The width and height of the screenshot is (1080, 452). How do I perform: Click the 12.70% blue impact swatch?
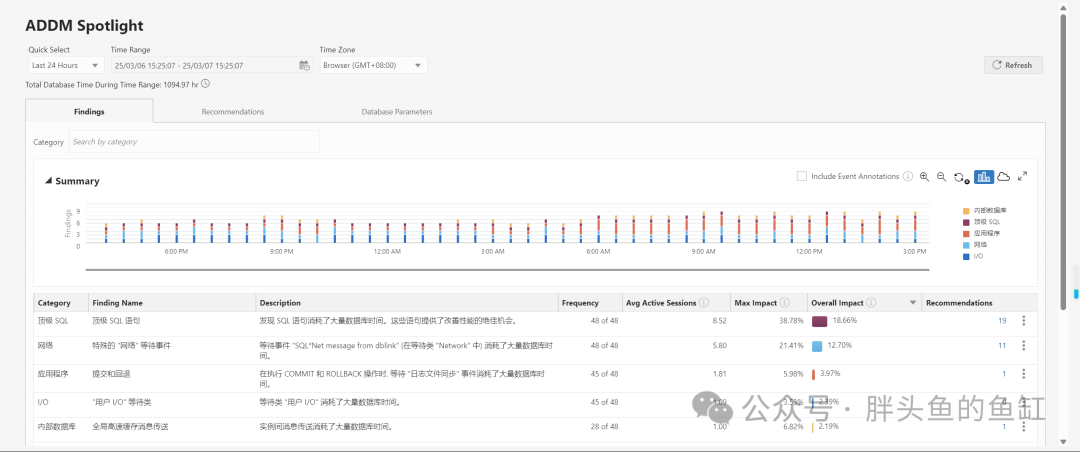(817, 346)
